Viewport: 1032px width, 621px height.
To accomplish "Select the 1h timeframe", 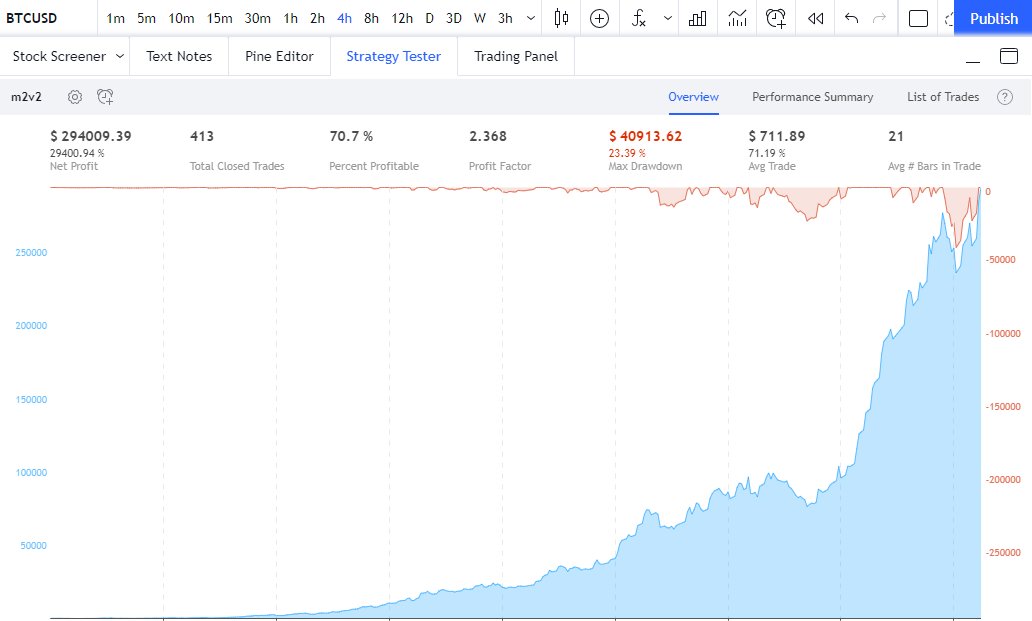I will 290,18.
